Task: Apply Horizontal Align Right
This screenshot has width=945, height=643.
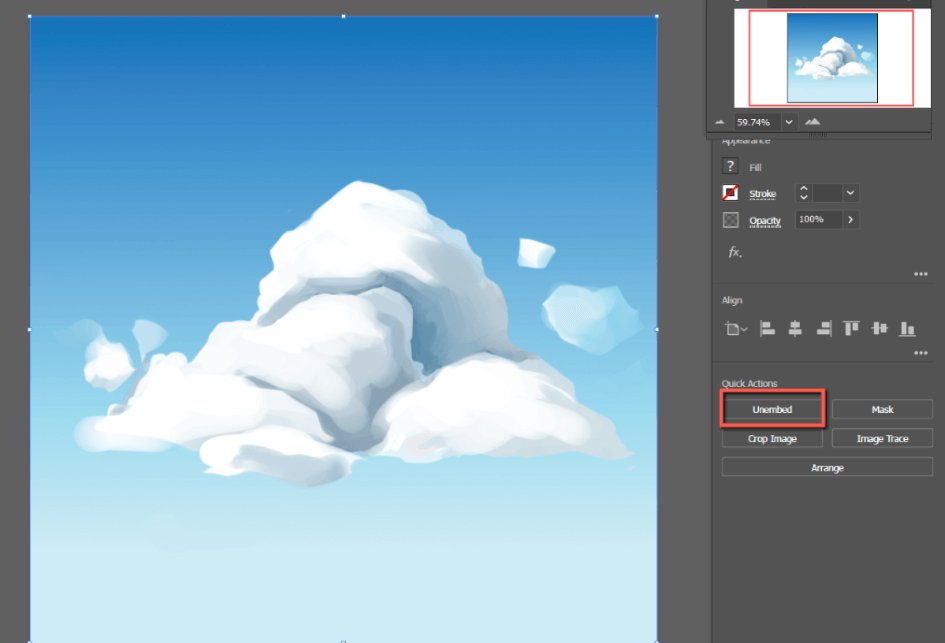Action: [x=824, y=328]
